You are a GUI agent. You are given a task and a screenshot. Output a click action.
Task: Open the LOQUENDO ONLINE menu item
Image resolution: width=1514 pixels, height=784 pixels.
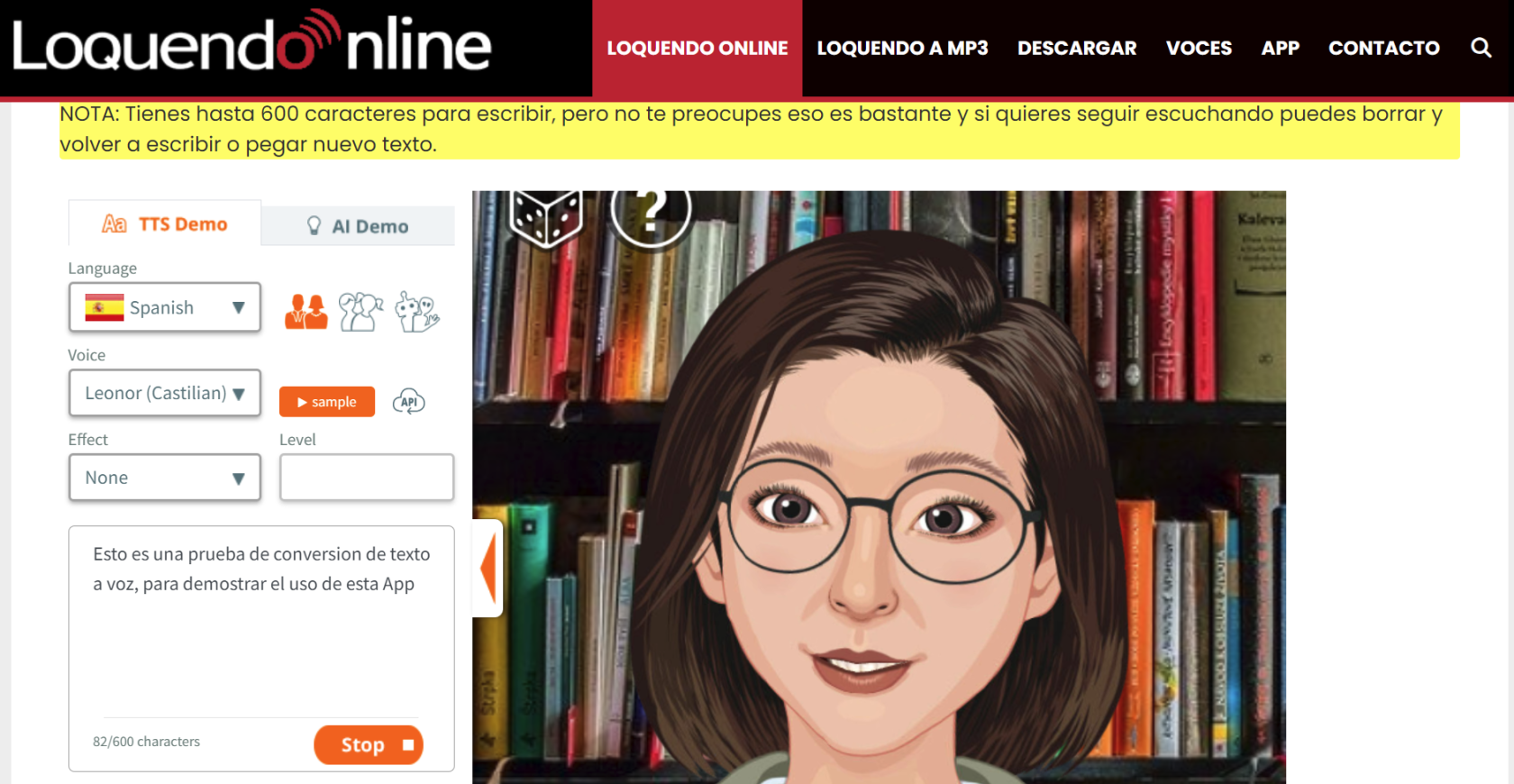point(698,48)
